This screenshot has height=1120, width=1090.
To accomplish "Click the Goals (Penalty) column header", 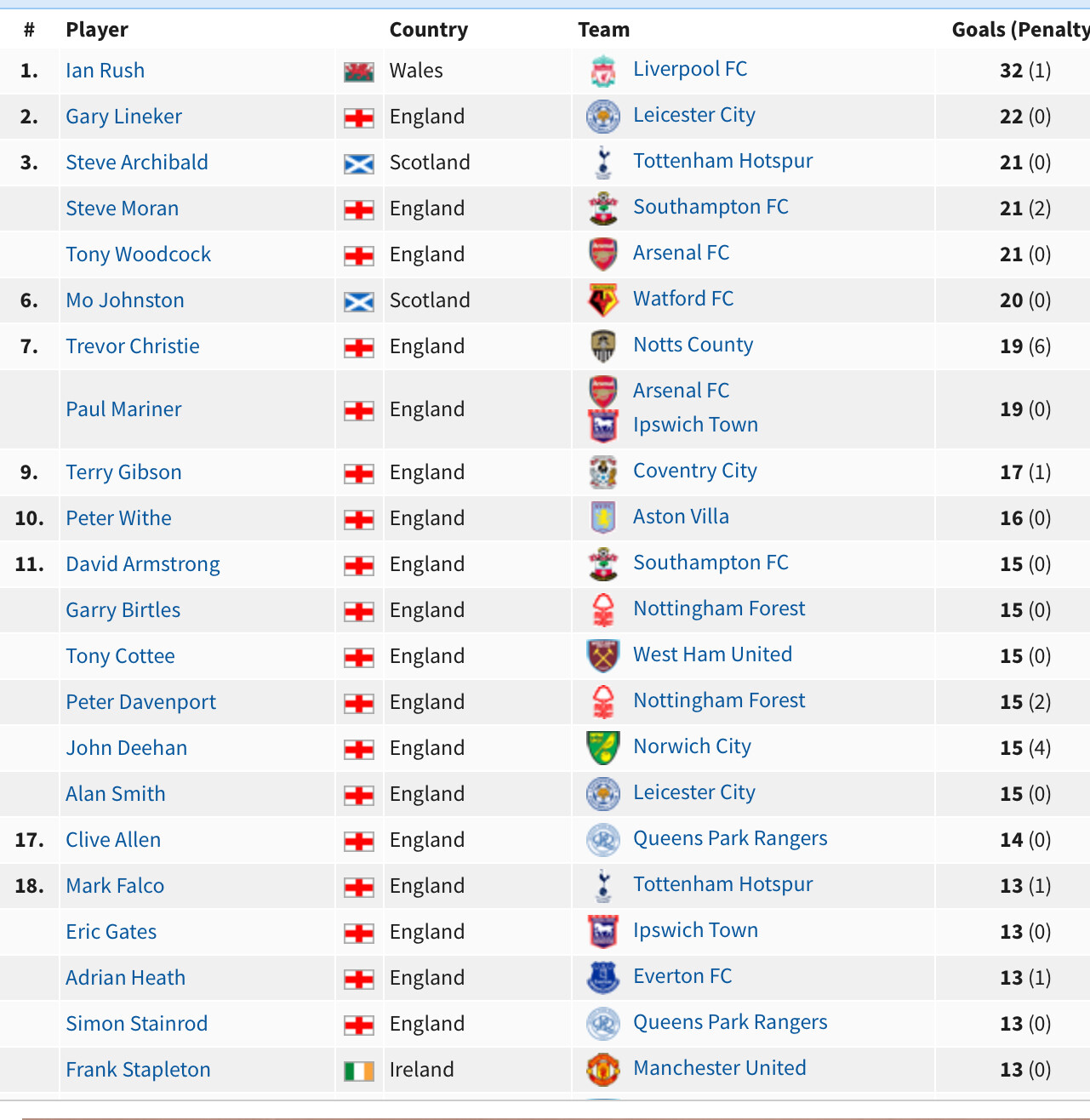I will pos(1020,30).
